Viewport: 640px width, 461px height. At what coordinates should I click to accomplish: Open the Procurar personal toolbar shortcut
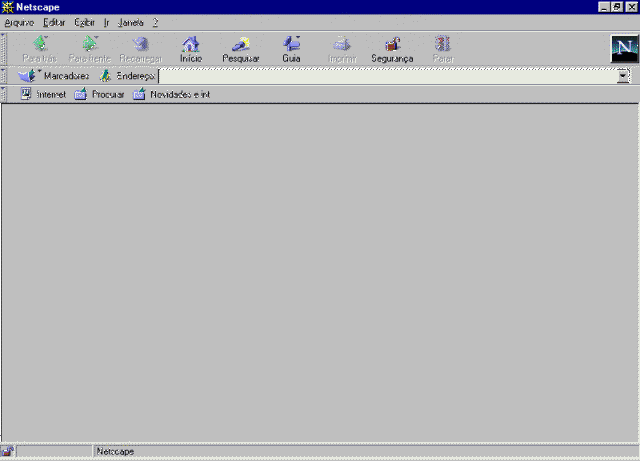click(x=99, y=94)
